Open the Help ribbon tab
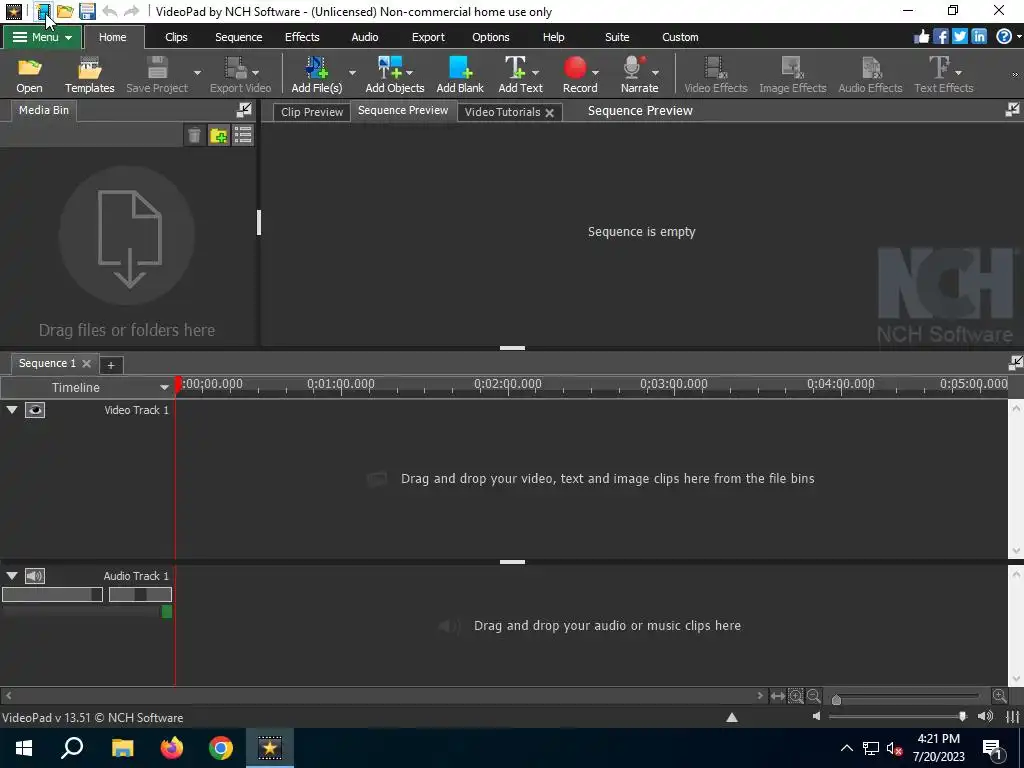 pyautogui.click(x=553, y=37)
